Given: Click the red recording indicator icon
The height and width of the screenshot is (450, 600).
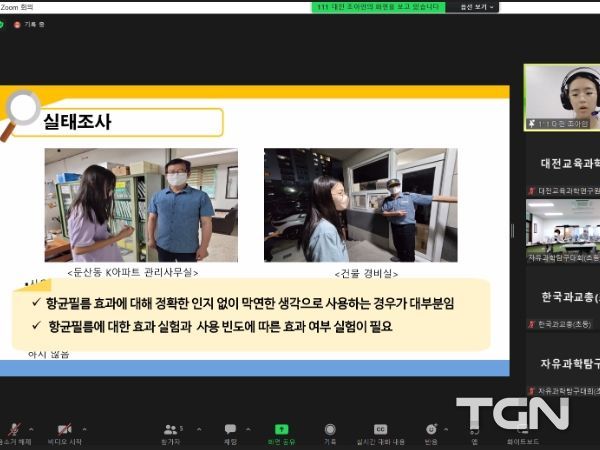Looking at the screenshot, I should tap(17, 24).
